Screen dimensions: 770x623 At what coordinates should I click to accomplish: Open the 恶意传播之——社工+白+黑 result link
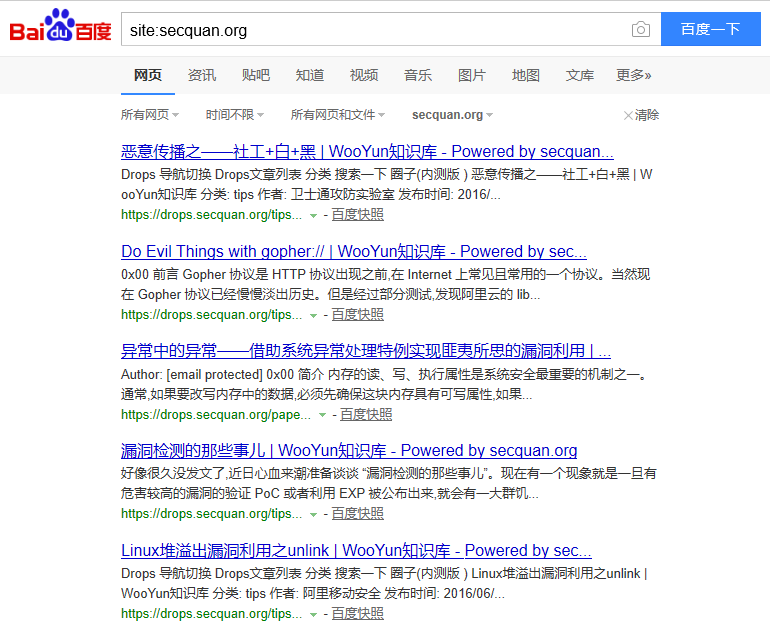click(367, 152)
